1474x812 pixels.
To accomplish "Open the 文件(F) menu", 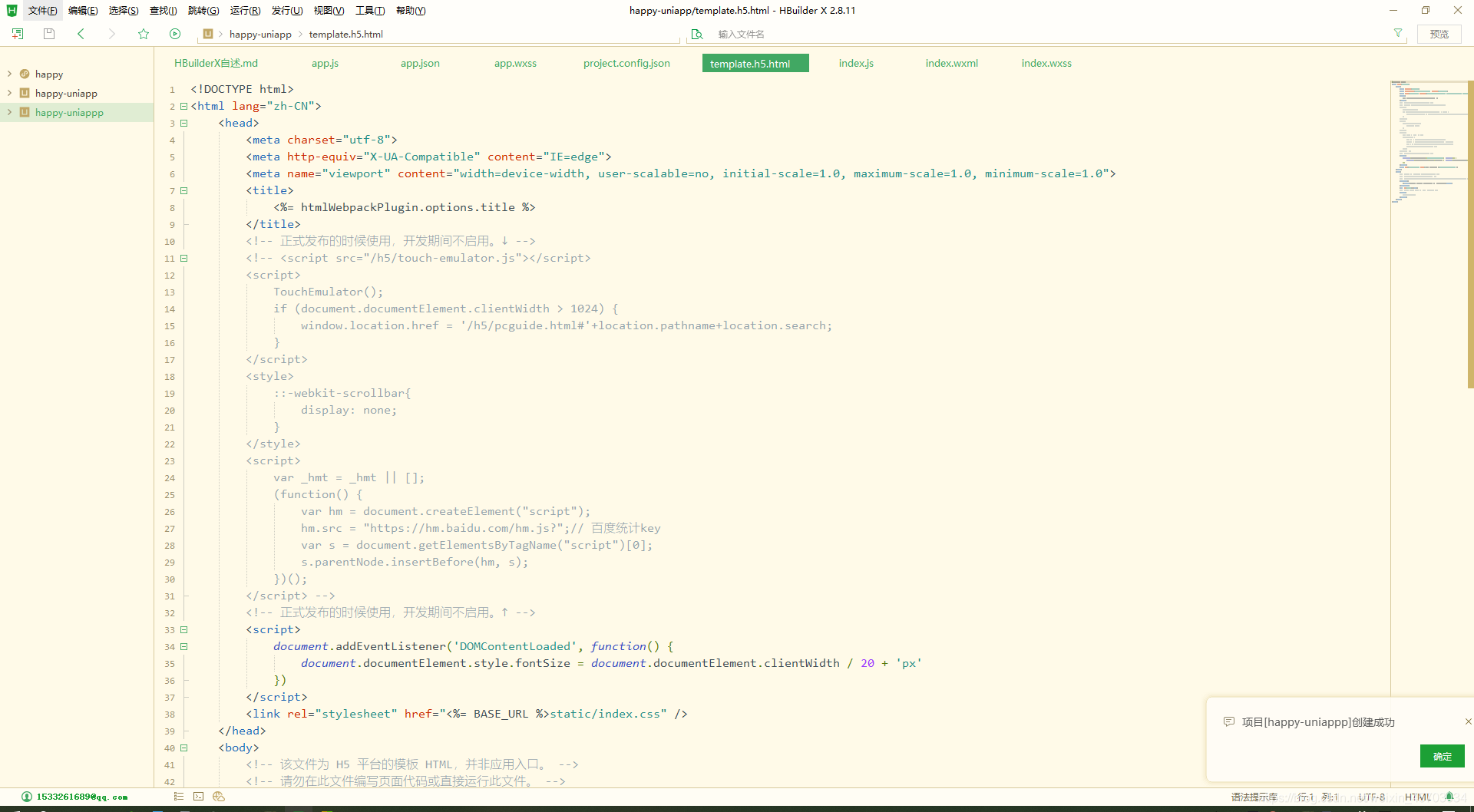I will tap(42, 10).
